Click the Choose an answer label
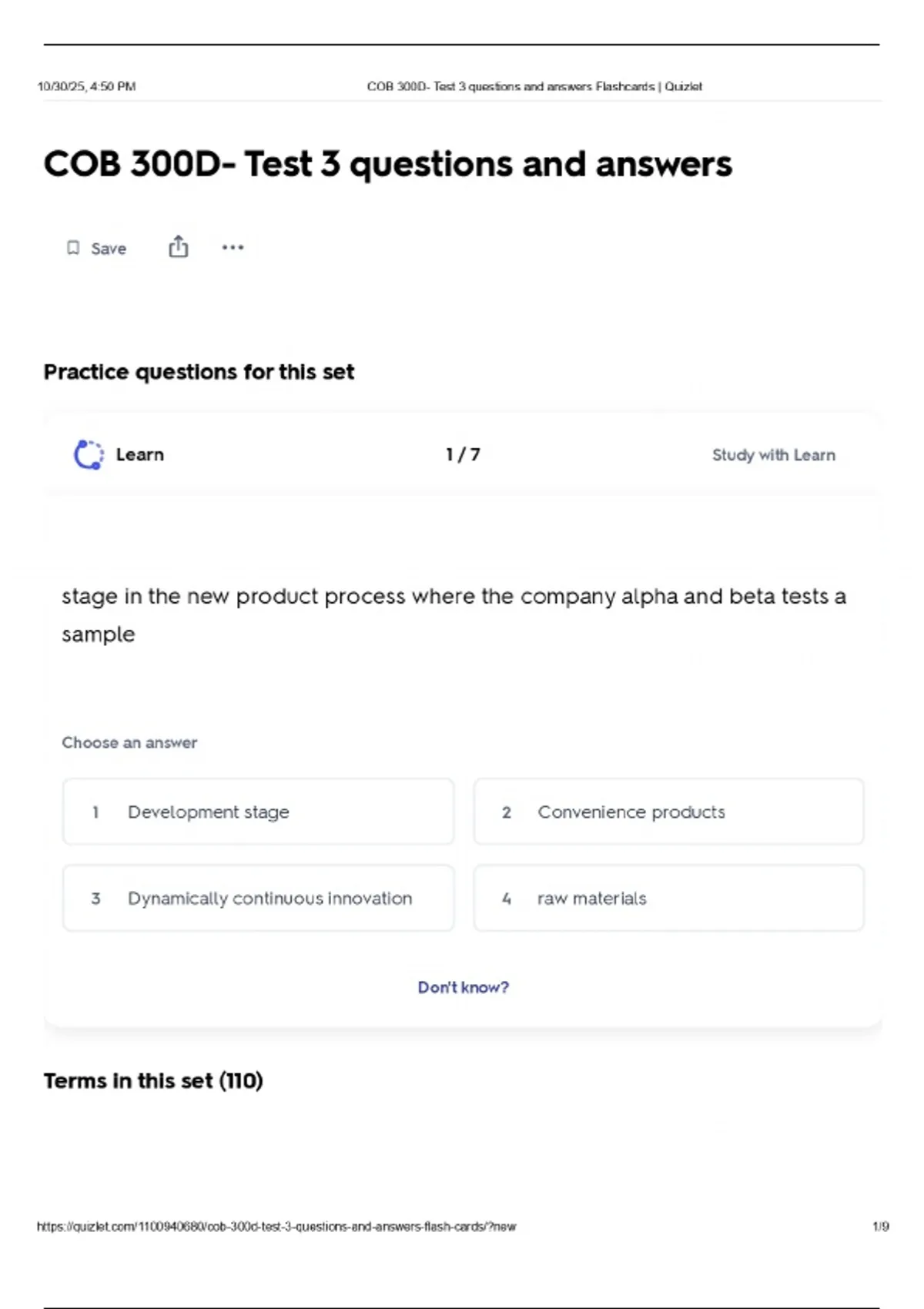 click(129, 743)
